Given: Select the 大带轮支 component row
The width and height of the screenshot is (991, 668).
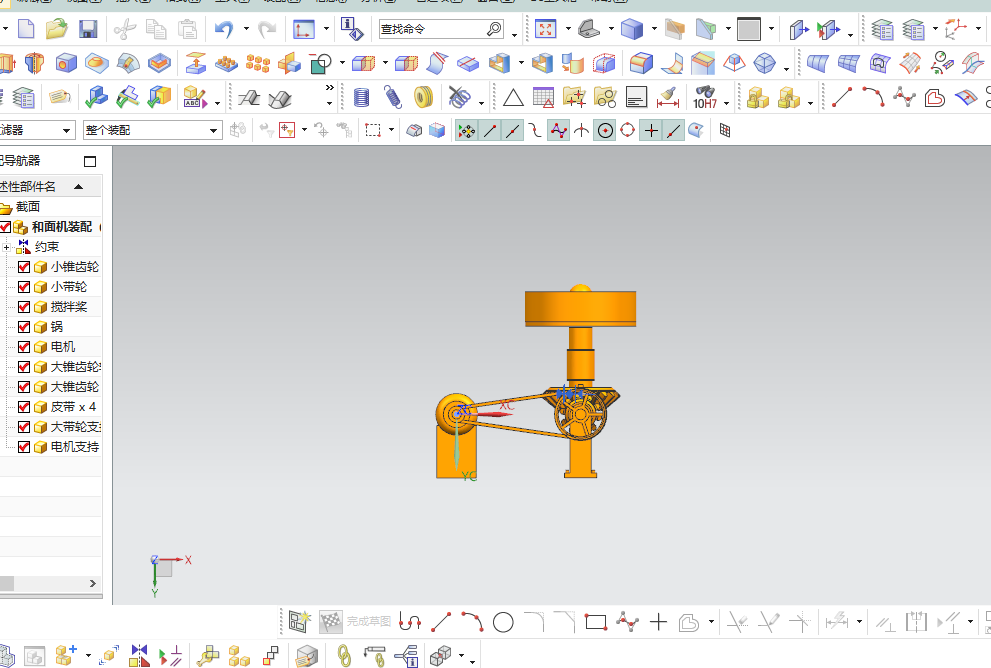Looking at the screenshot, I should tap(51, 427).
